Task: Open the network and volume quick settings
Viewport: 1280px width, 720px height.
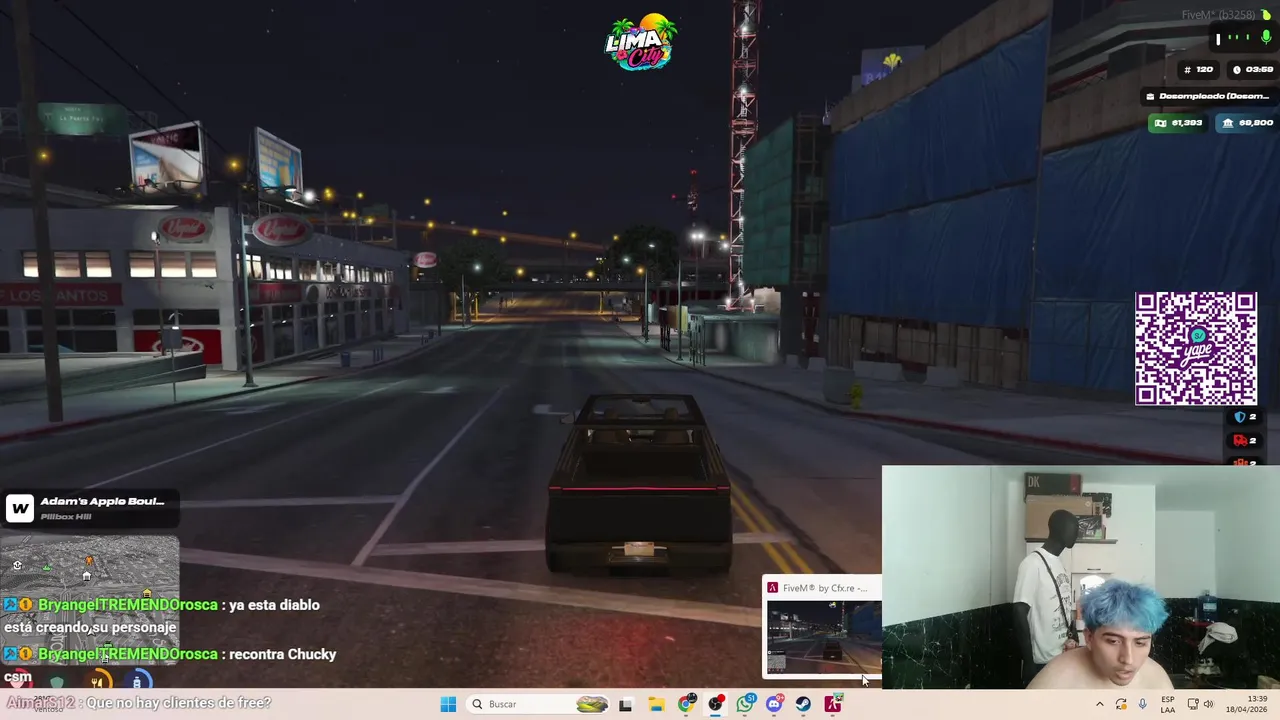Action: point(1200,704)
